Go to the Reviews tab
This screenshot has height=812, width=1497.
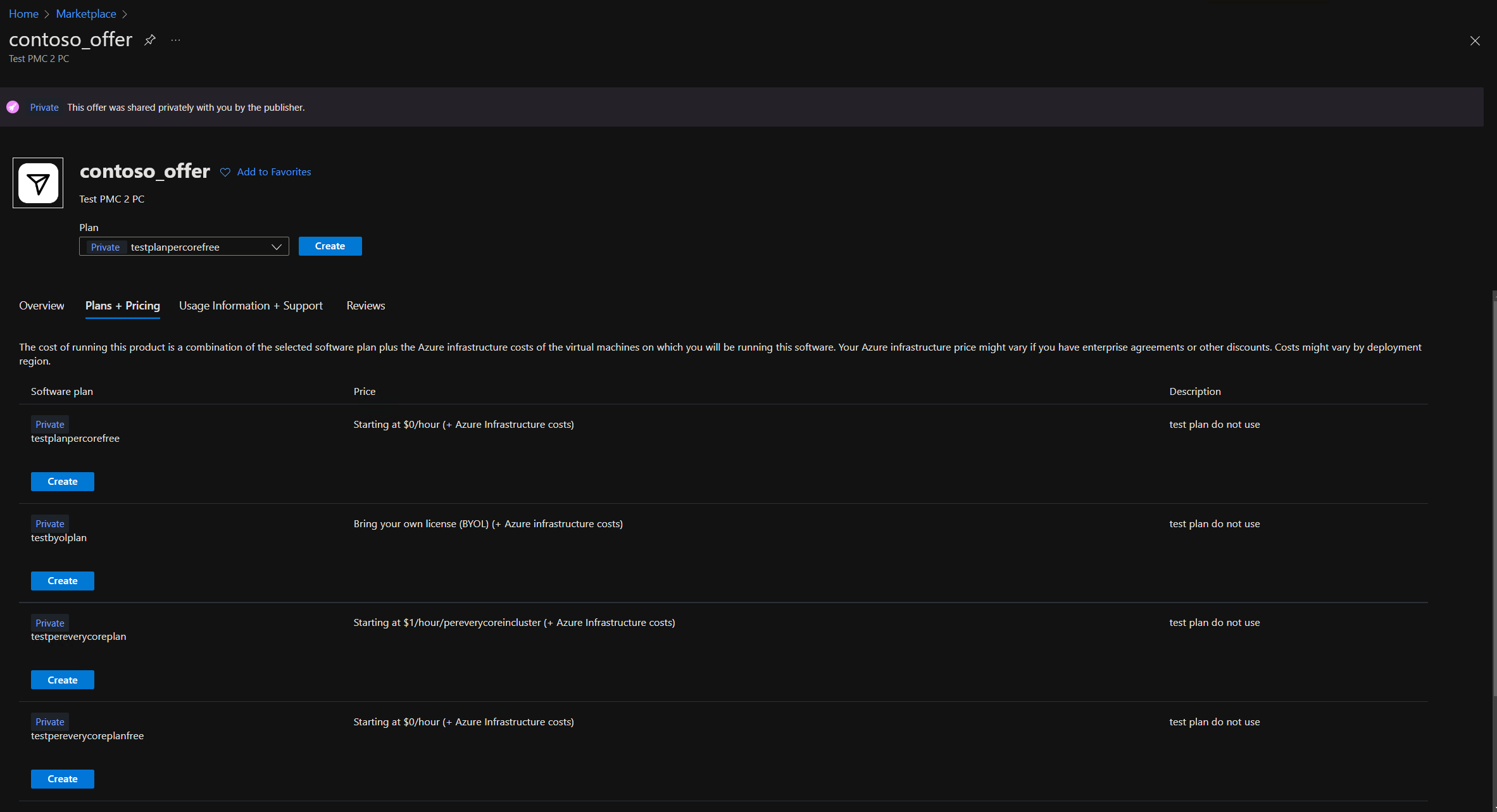pos(365,306)
